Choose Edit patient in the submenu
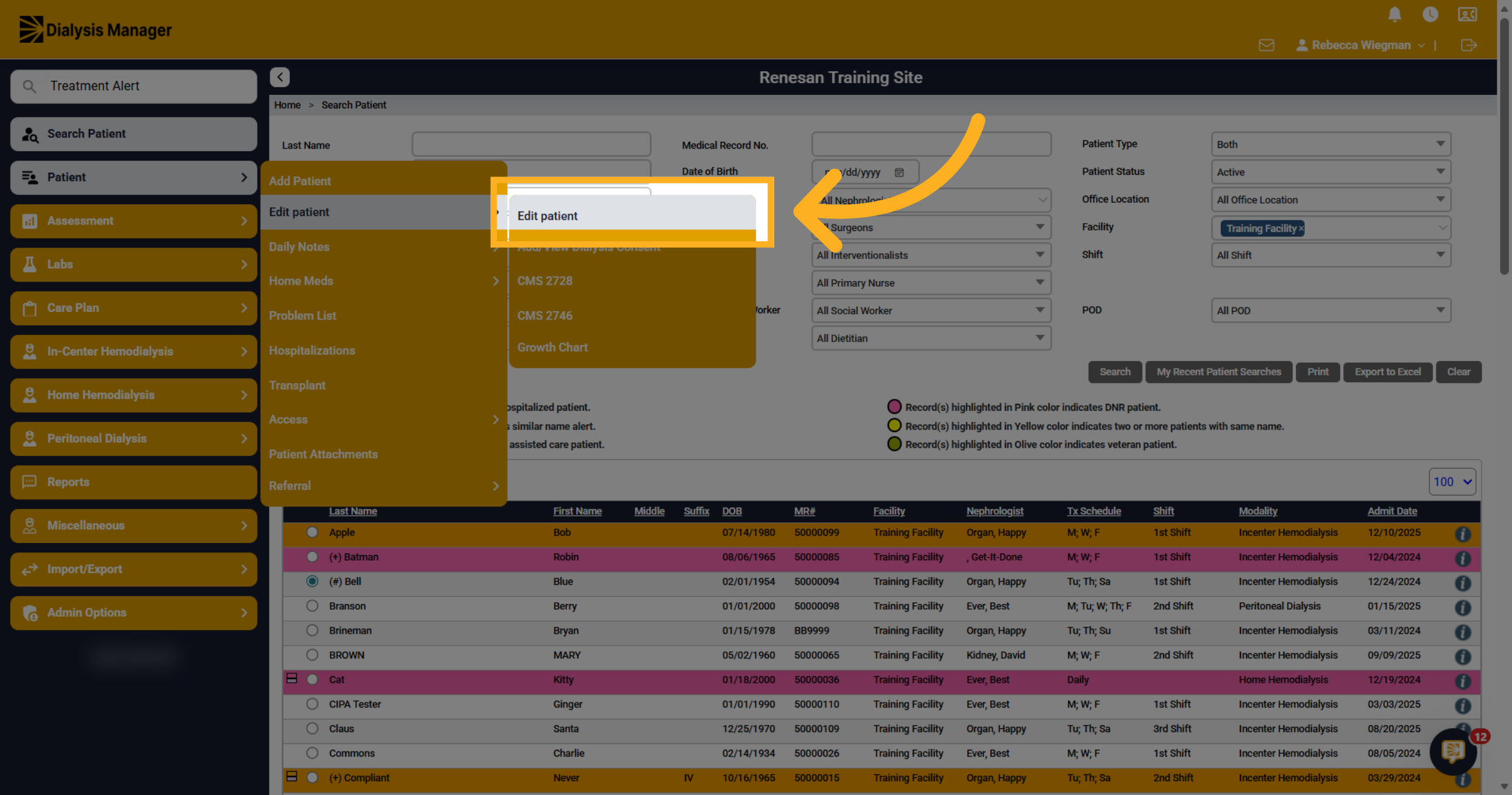 point(632,215)
